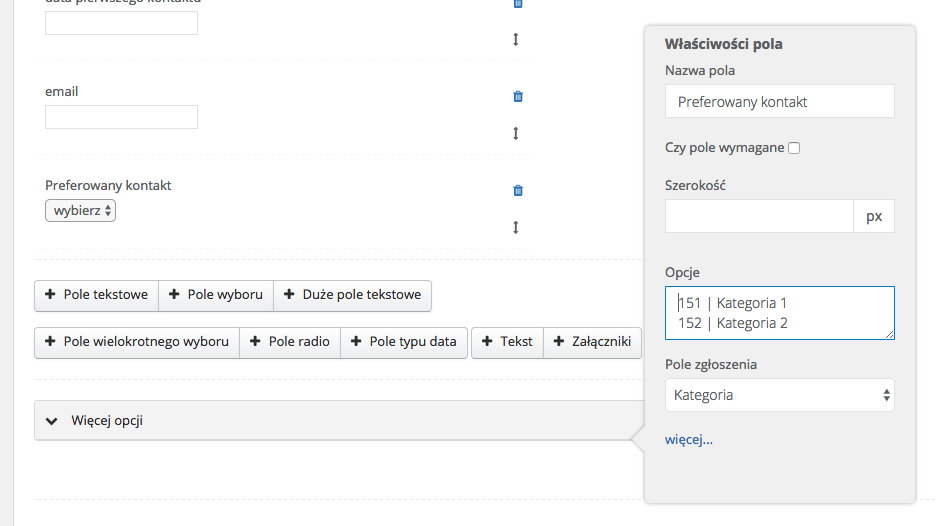Click the reorder arrow beside the email field
936x526 pixels.
pyautogui.click(x=516, y=133)
